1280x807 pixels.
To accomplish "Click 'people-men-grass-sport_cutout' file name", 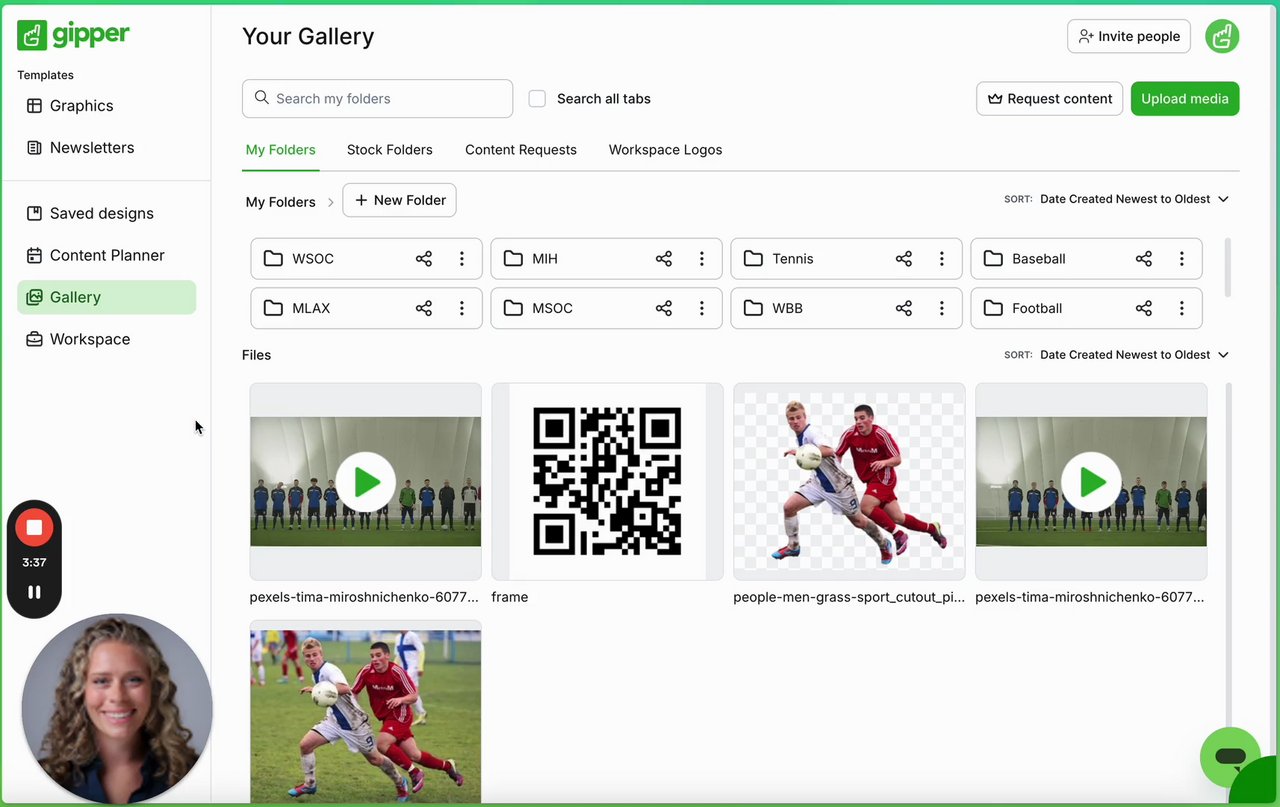I will [x=849, y=597].
